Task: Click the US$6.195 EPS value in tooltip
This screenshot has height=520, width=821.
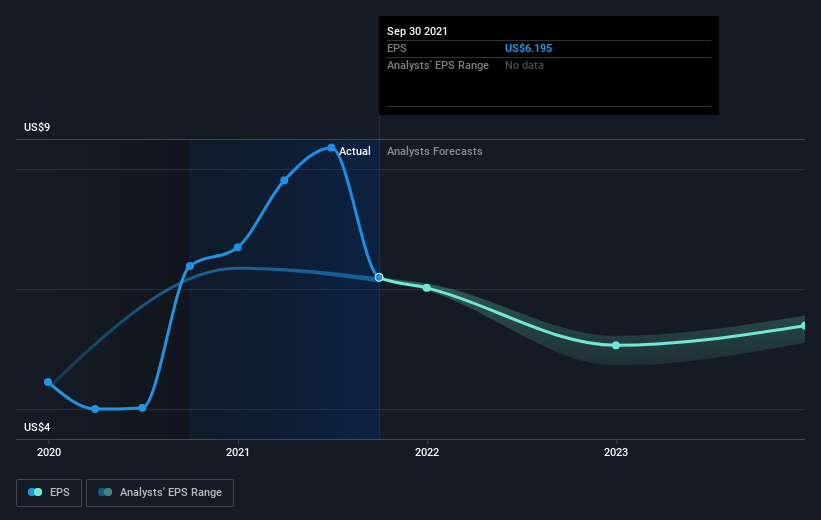Action: click(528, 48)
